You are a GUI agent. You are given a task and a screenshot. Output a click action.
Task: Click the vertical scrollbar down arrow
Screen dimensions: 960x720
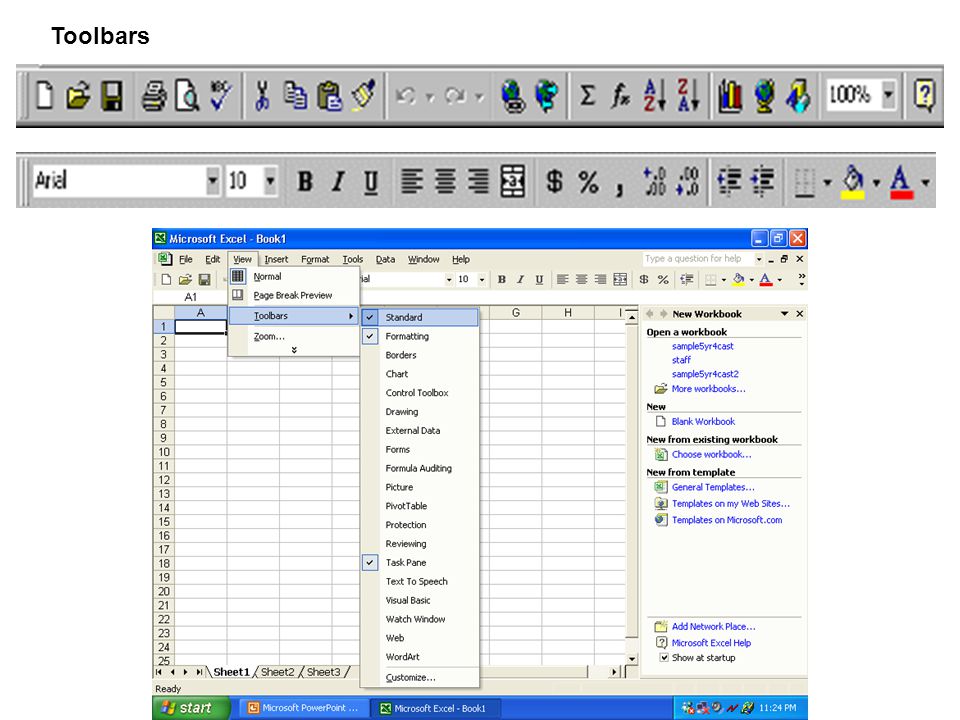[632, 659]
